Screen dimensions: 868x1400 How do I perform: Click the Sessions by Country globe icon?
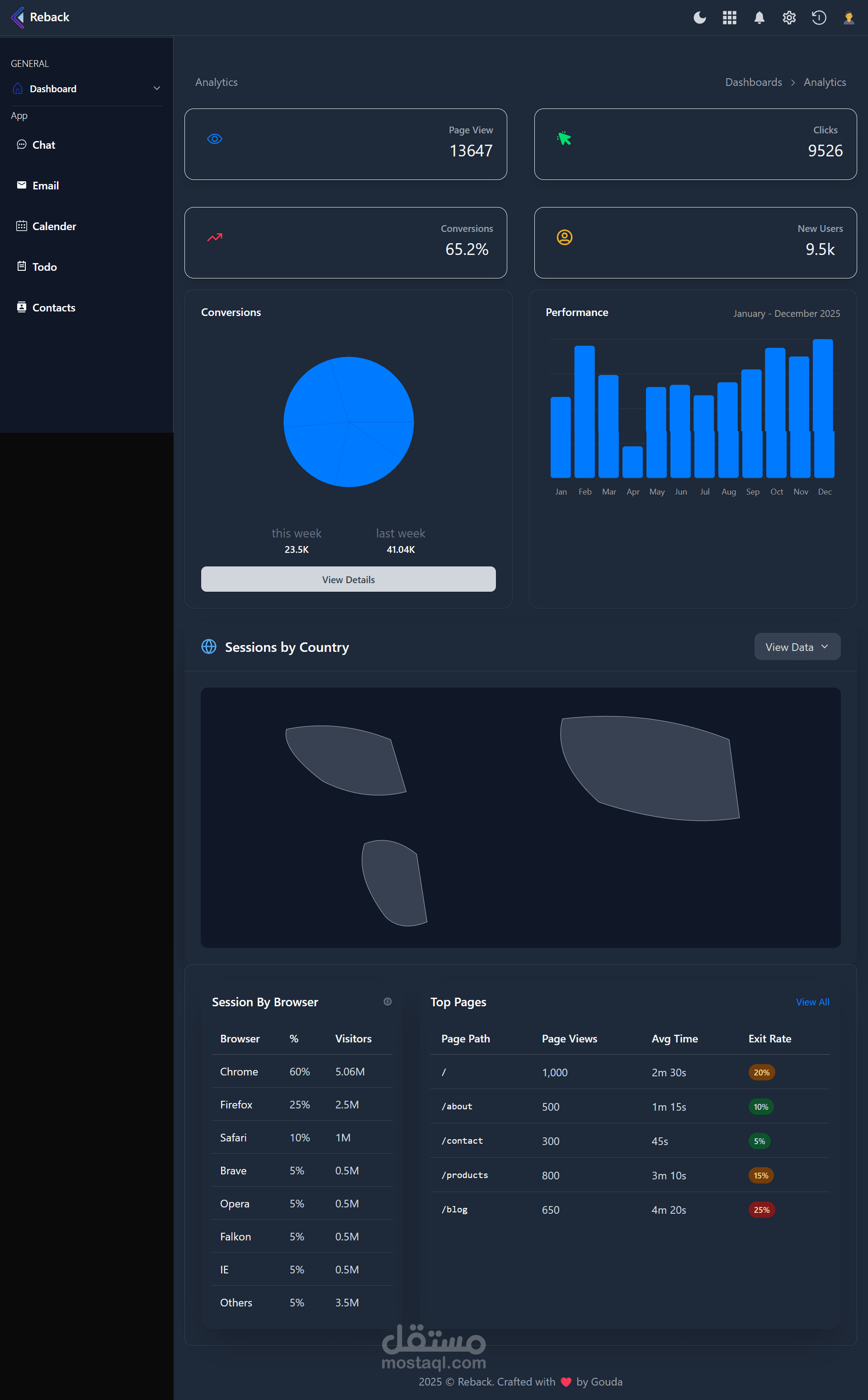point(208,647)
